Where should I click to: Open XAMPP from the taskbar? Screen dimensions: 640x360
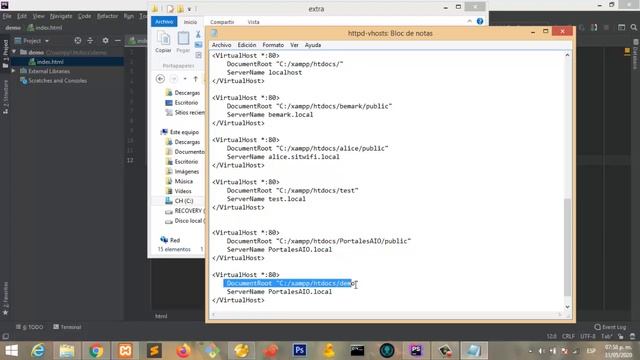pyautogui.click(x=125, y=351)
